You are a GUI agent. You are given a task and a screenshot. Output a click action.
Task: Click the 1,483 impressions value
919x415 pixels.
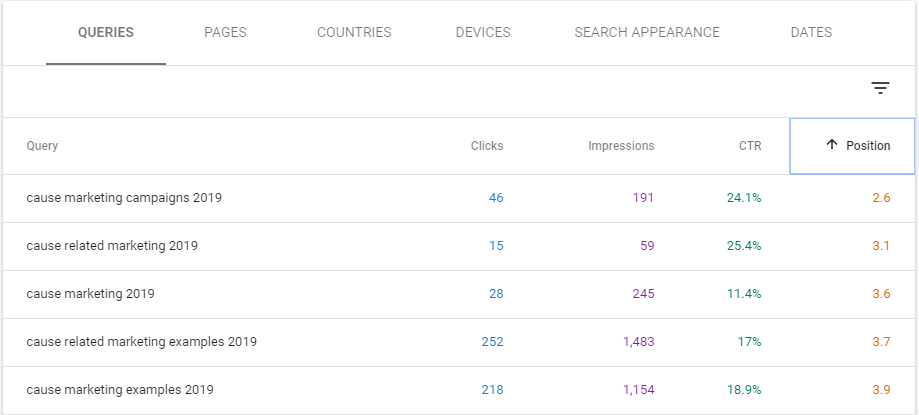click(x=638, y=342)
